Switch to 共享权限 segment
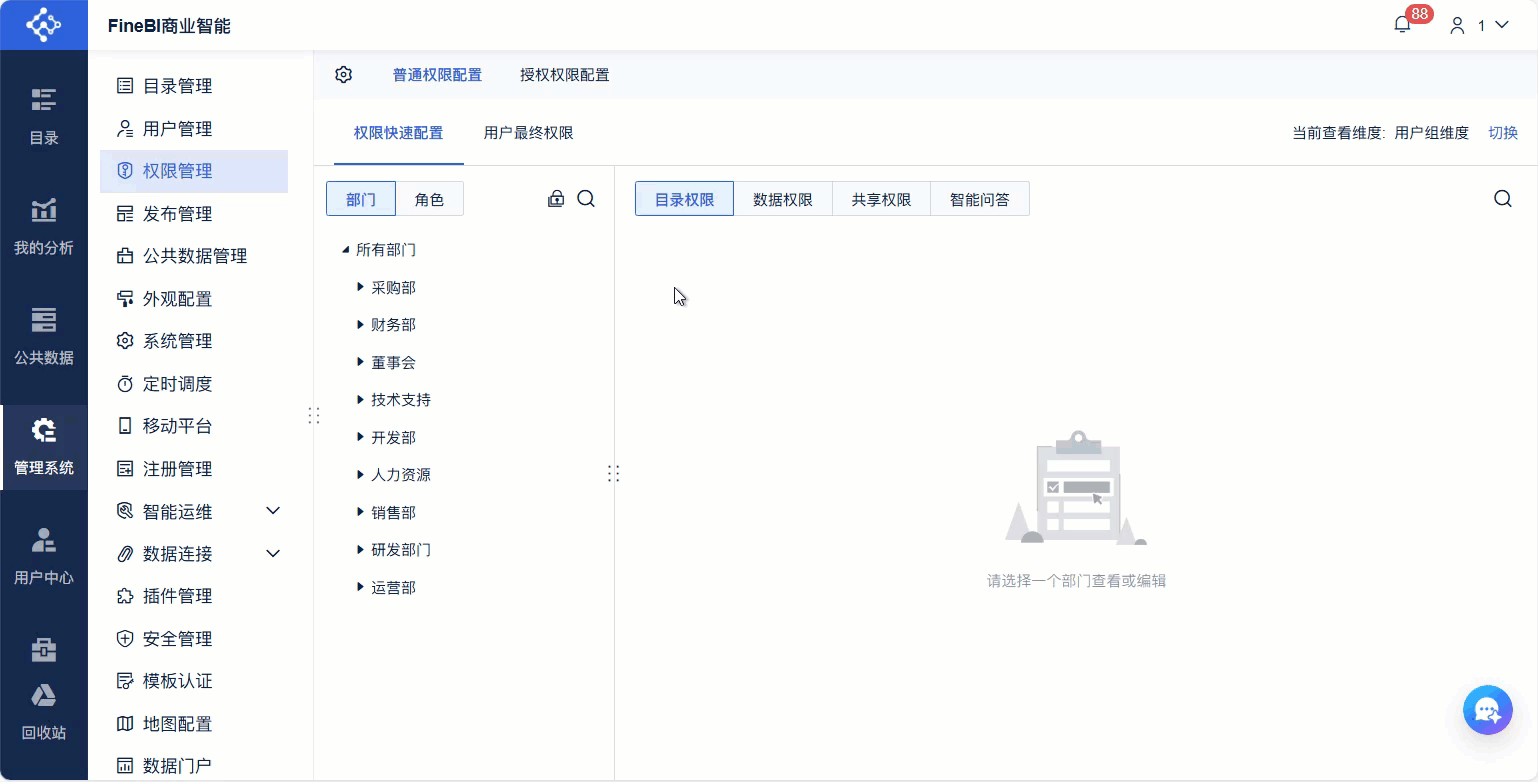 (x=882, y=199)
